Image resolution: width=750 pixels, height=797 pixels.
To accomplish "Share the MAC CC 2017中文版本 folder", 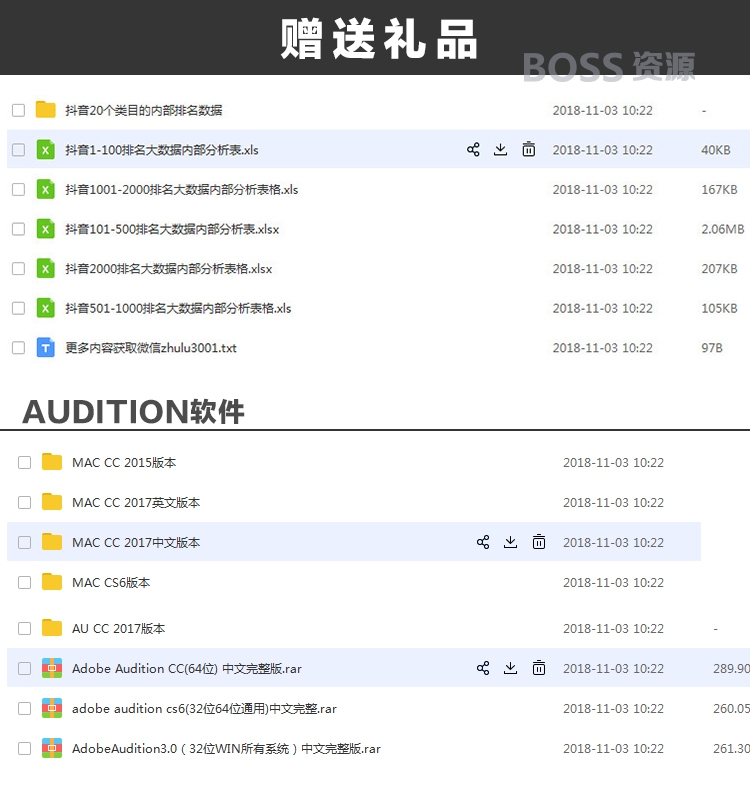I will coord(483,542).
